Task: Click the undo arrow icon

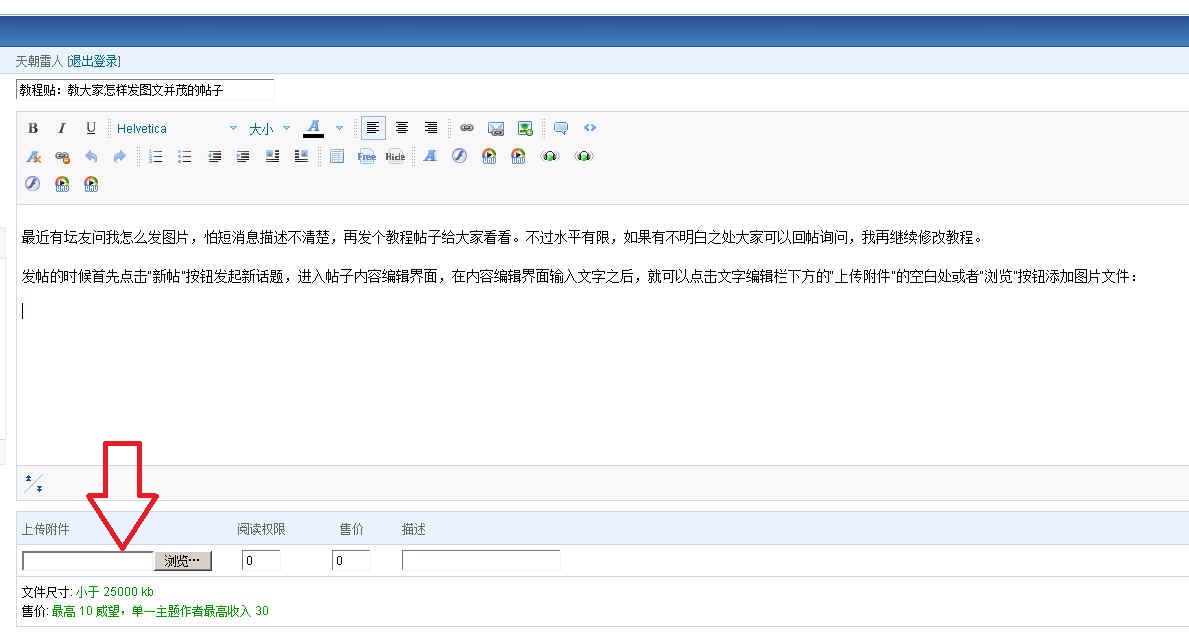Action: click(91, 156)
